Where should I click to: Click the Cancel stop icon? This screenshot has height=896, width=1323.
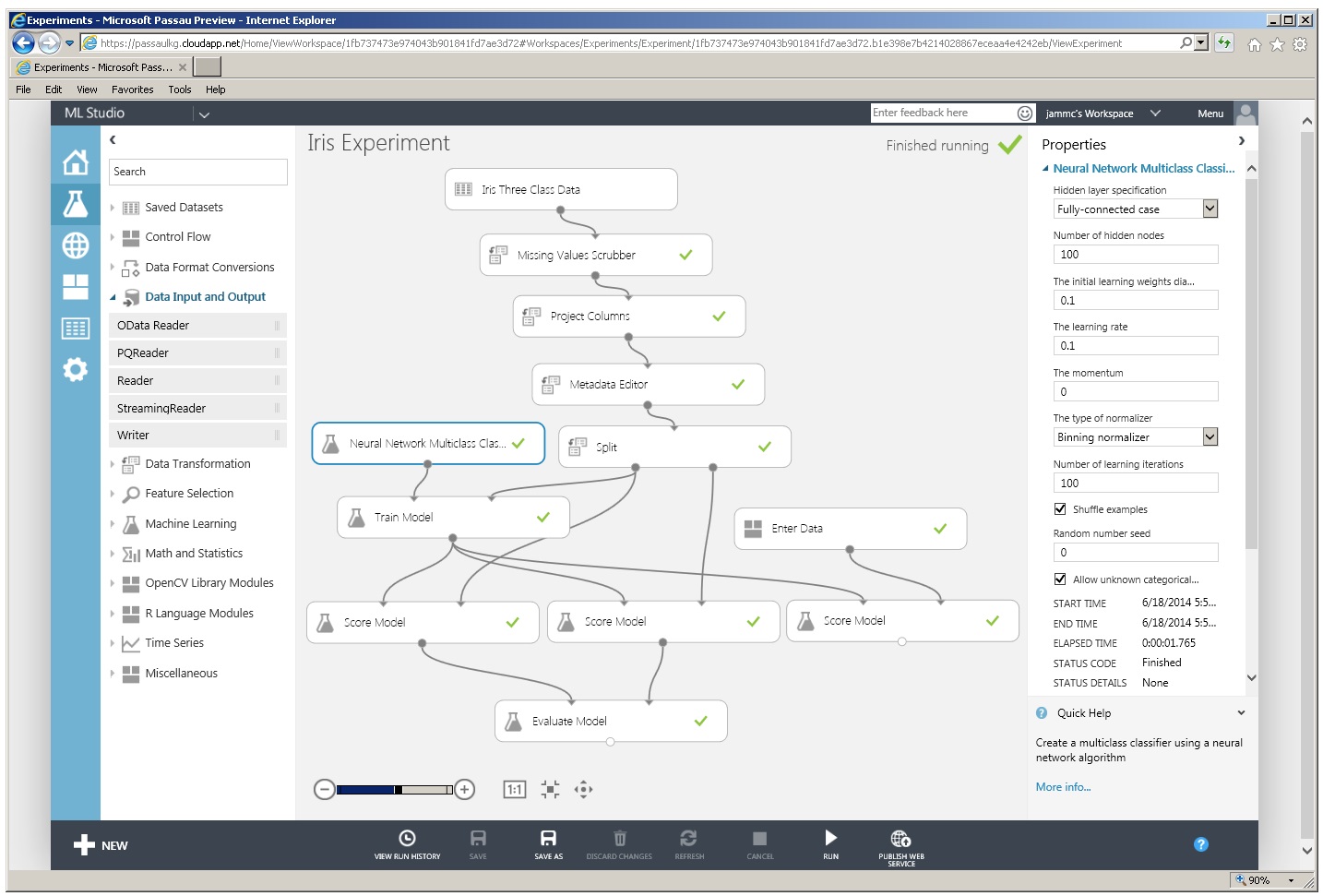tap(759, 838)
